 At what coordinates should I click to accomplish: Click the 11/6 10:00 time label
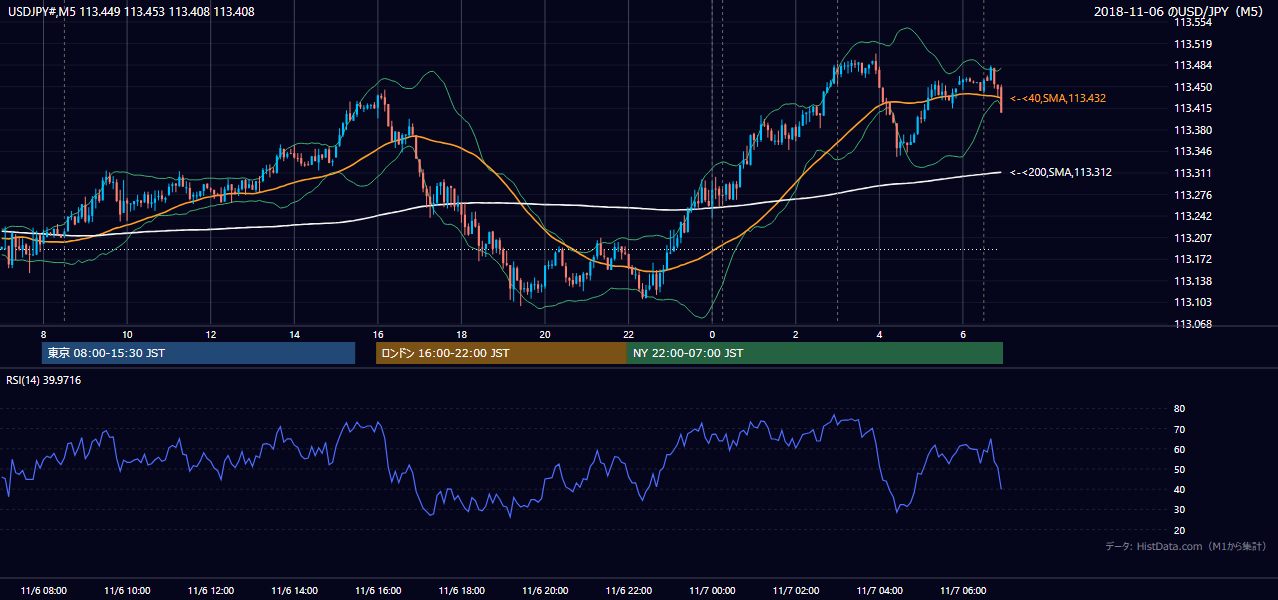point(127,591)
